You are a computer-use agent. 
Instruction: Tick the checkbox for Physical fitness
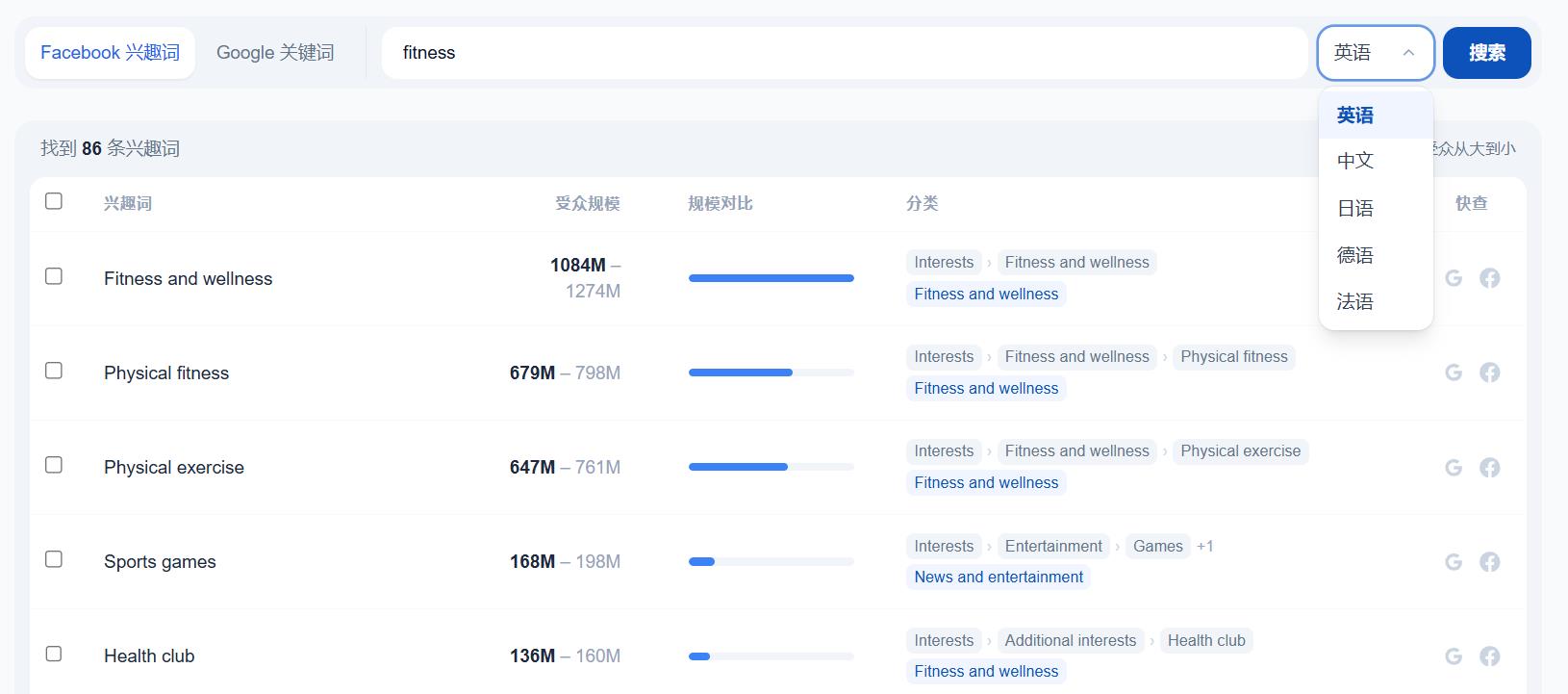54,371
